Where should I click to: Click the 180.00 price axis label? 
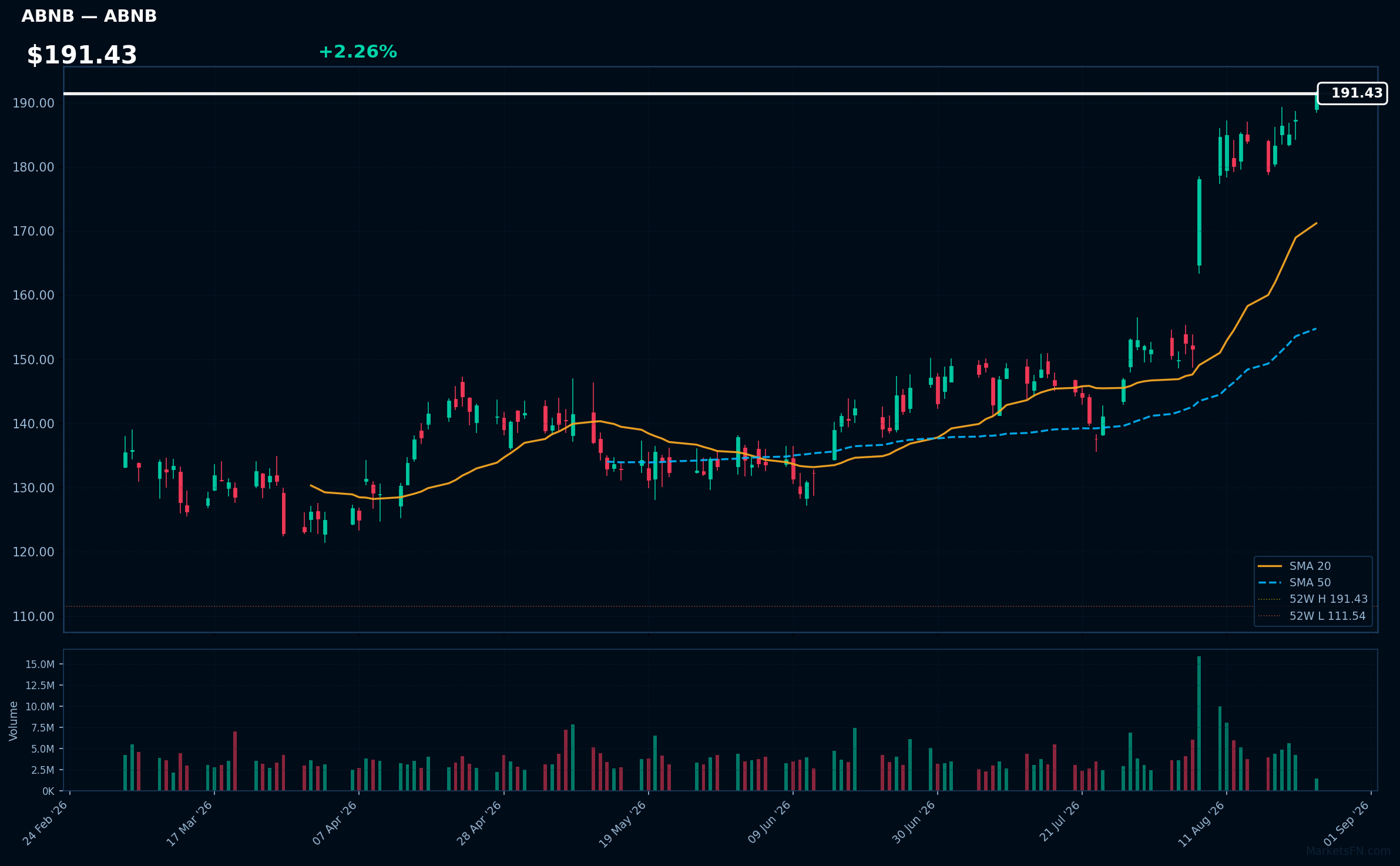[x=33, y=167]
